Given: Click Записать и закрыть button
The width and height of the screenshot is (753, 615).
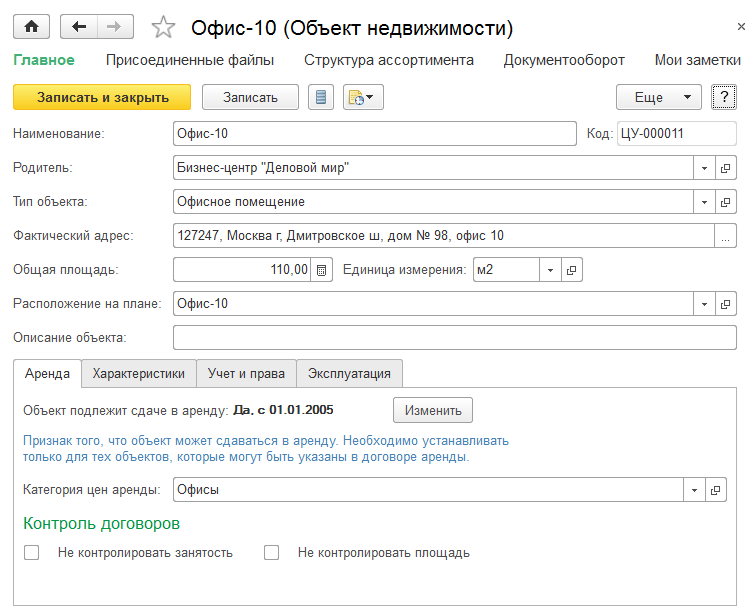Looking at the screenshot, I should [102, 97].
